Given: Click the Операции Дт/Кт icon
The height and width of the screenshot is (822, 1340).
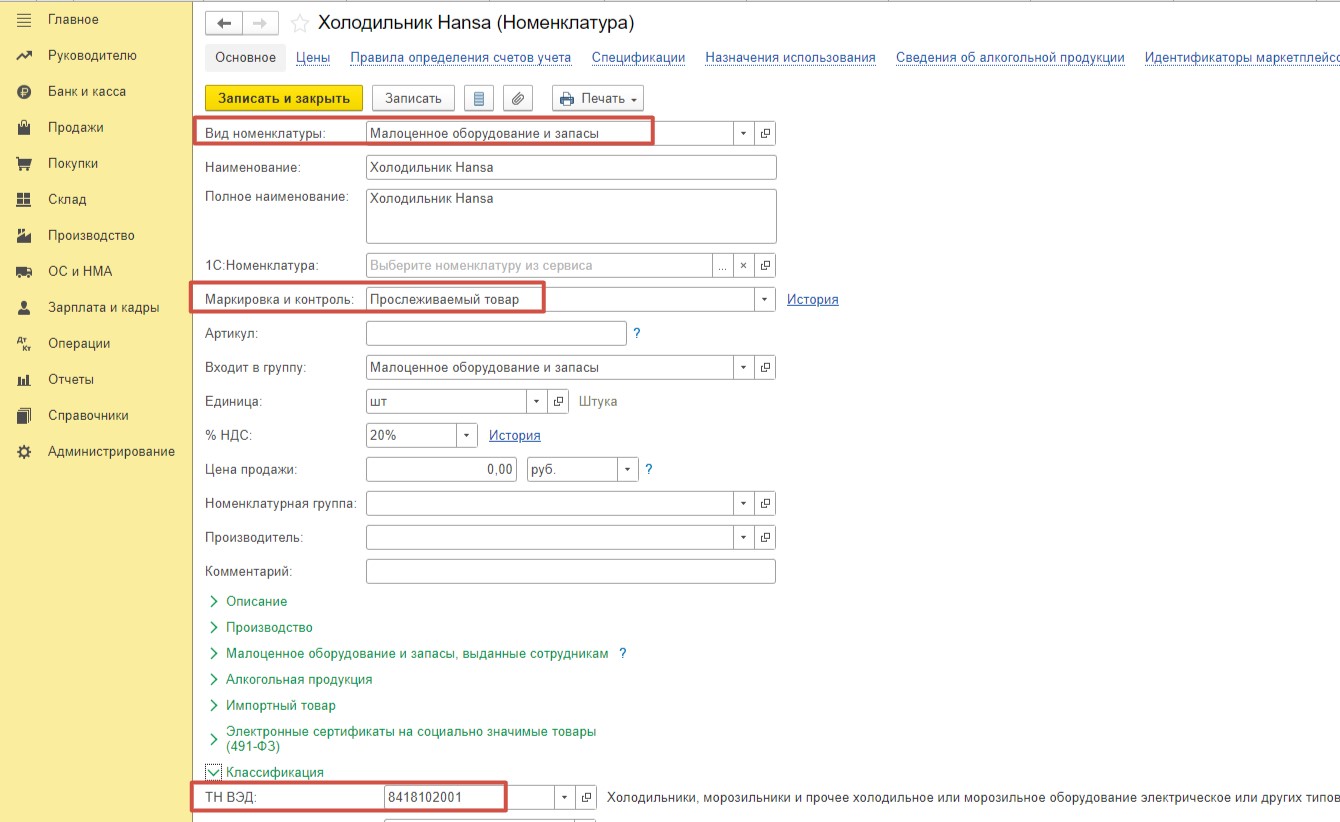Looking at the screenshot, I should pos(24,343).
